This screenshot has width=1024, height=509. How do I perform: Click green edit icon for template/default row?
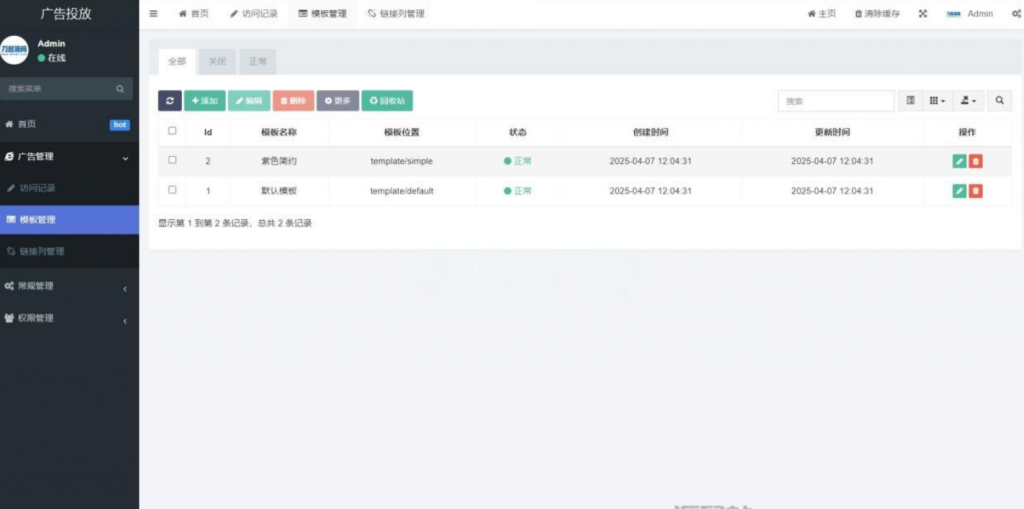(959, 191)
